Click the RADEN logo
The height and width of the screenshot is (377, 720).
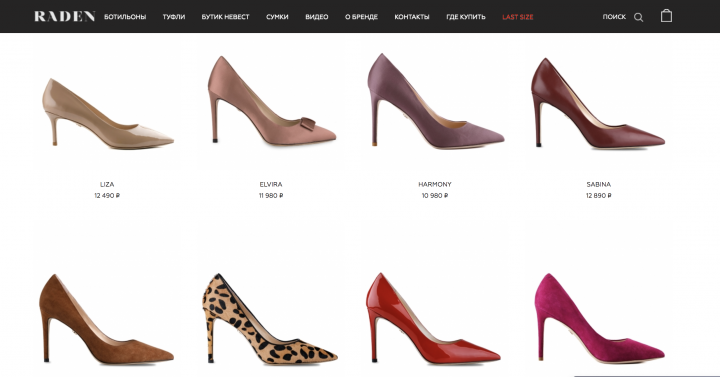pos(65,17)
